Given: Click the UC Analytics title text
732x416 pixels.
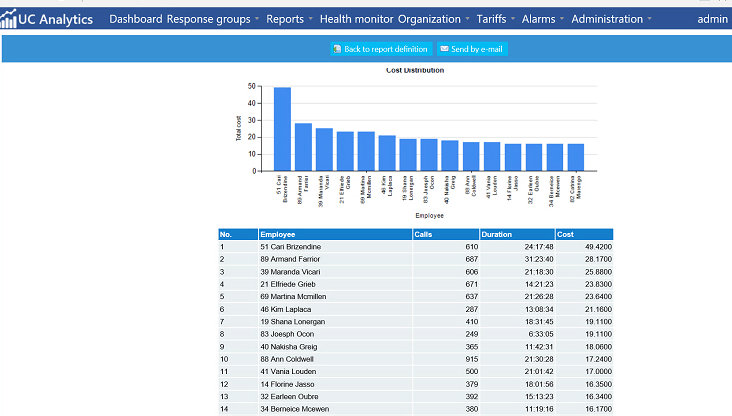Looking at the screenshot, I should pyautogui.click(x=56, y=19).
